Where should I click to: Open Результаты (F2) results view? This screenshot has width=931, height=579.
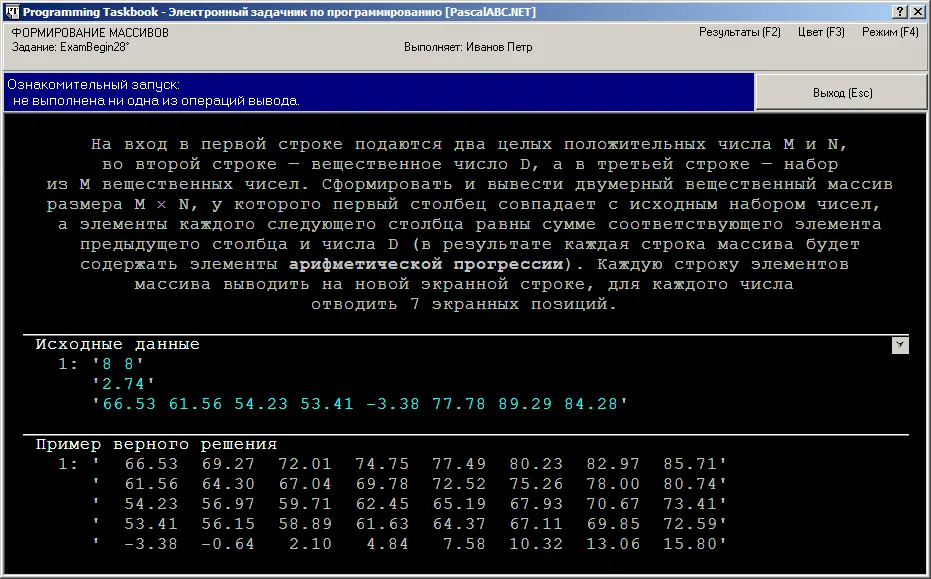click(x=739, y=32)
